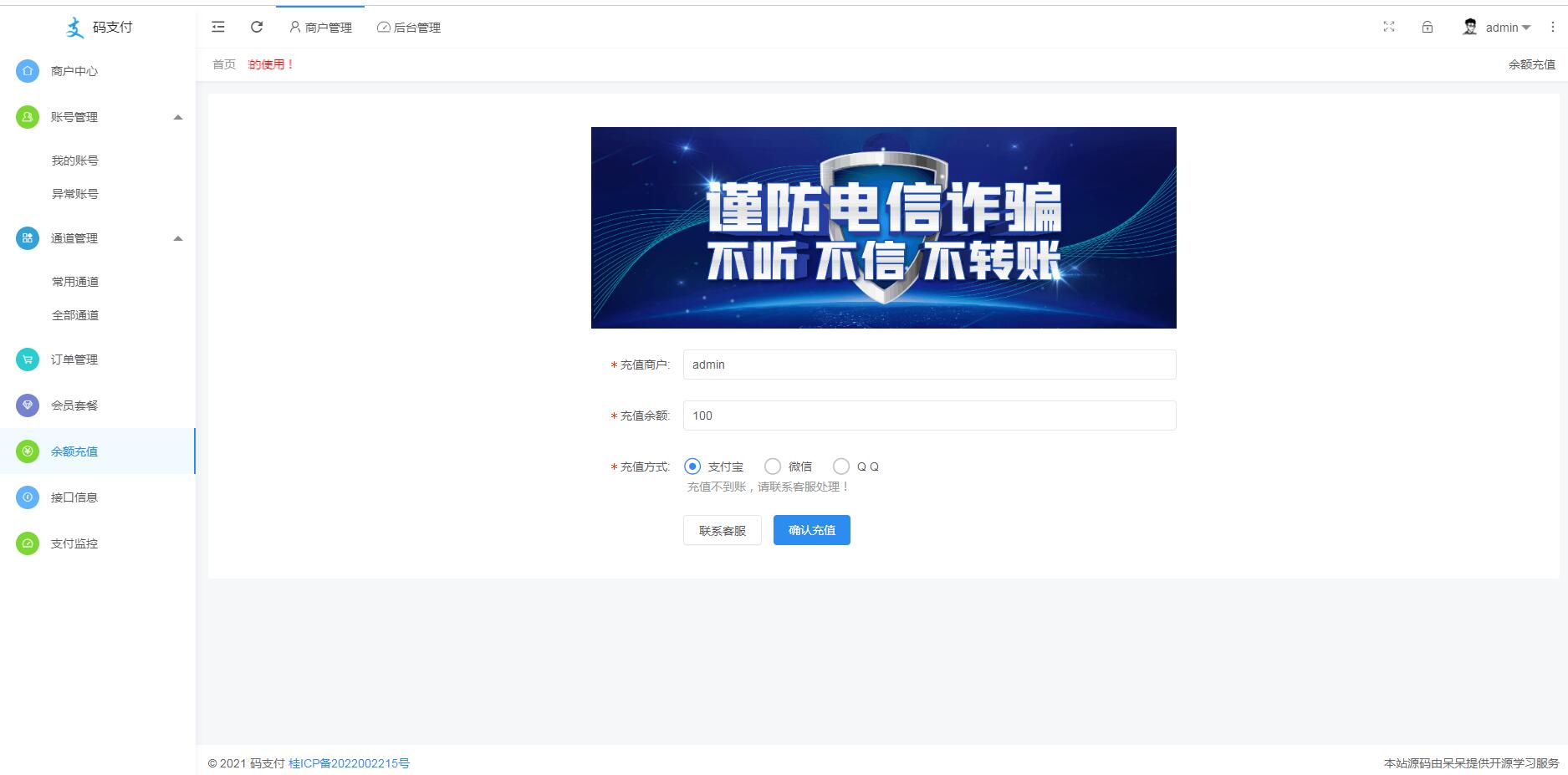The height and width of the screenshot is (775, 1568).
Task: Open 订单管理 cart icon in sidebar
Action: point(28,359)
